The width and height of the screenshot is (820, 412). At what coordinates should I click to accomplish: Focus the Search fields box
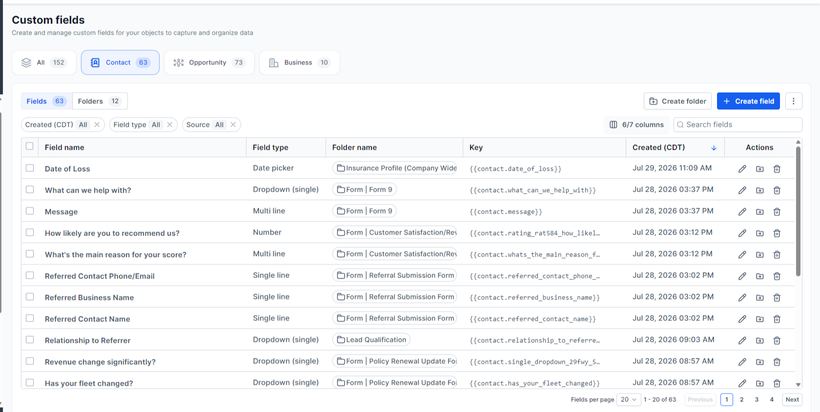point(737,124)
